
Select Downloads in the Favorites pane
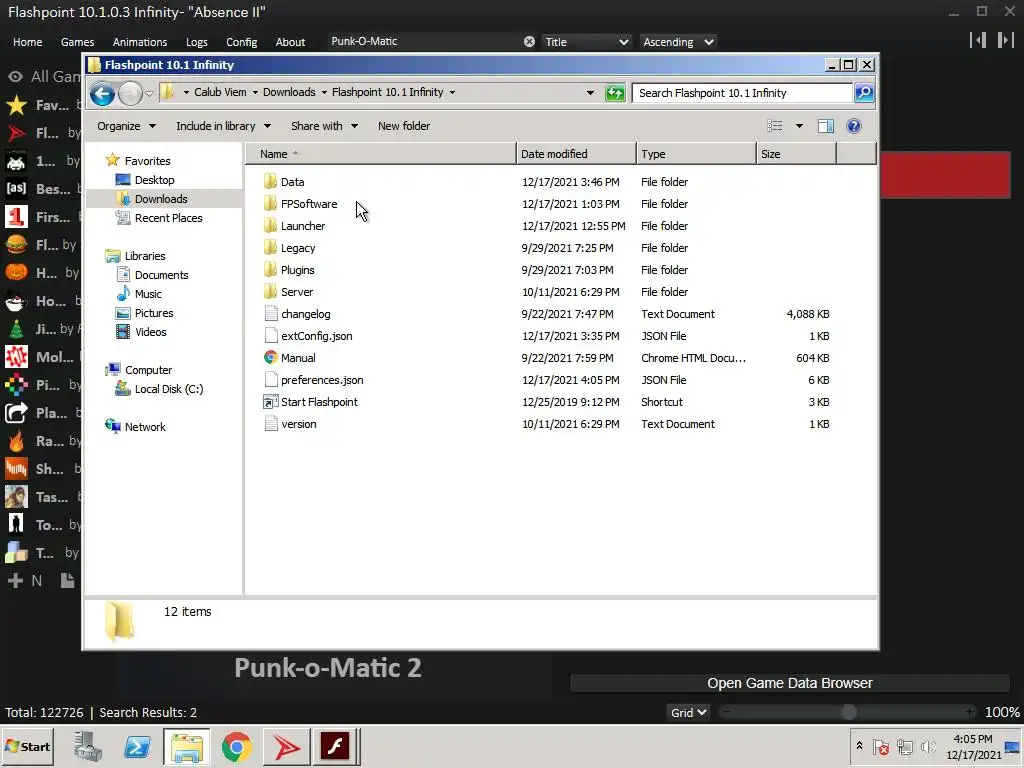[x=161, y=199]
